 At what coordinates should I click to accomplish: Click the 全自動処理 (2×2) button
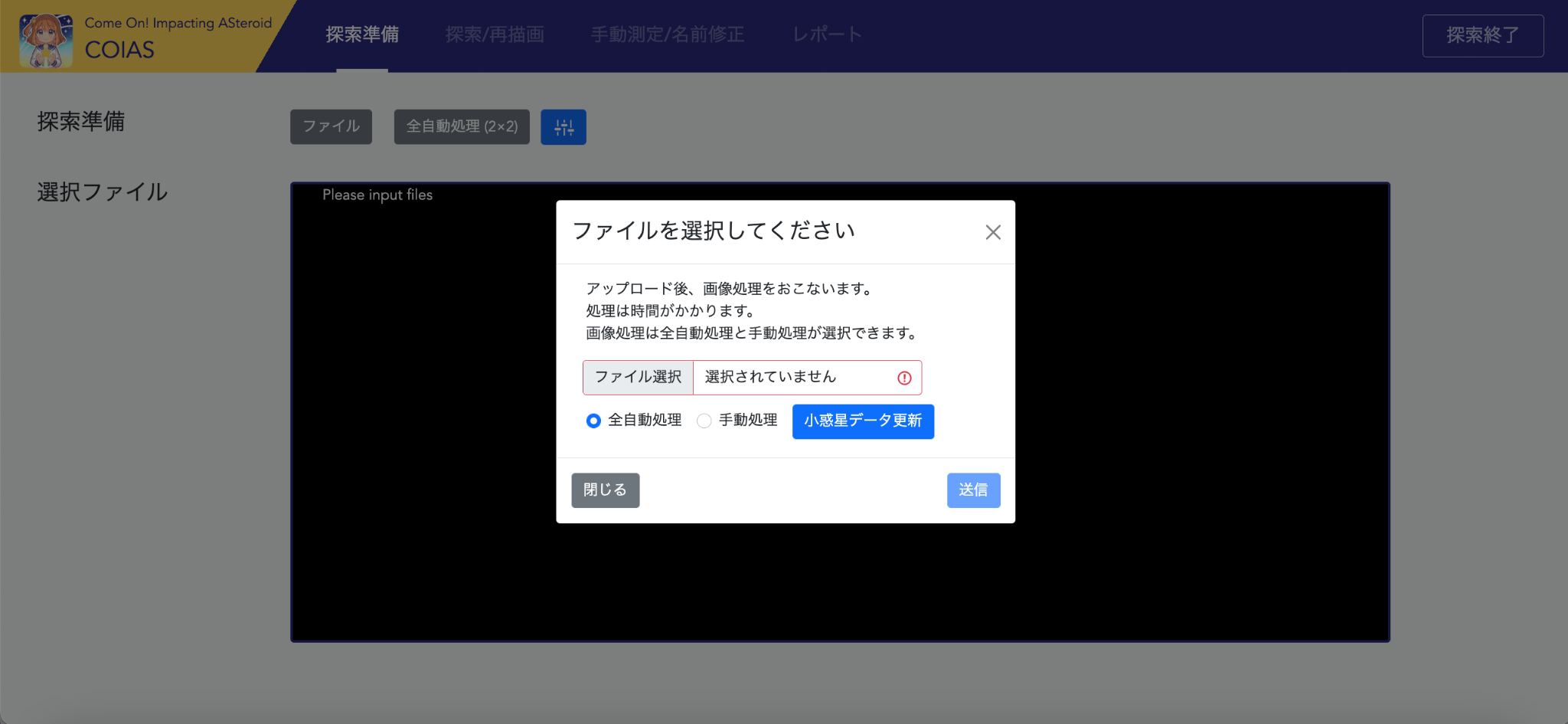(x=462, y=127)
